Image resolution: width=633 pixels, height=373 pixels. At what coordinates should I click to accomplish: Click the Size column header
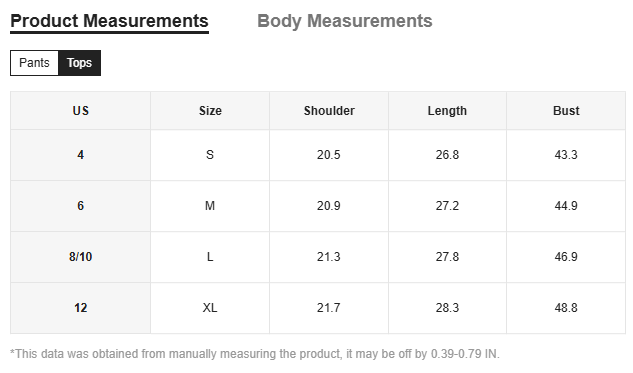coord(210,111)
